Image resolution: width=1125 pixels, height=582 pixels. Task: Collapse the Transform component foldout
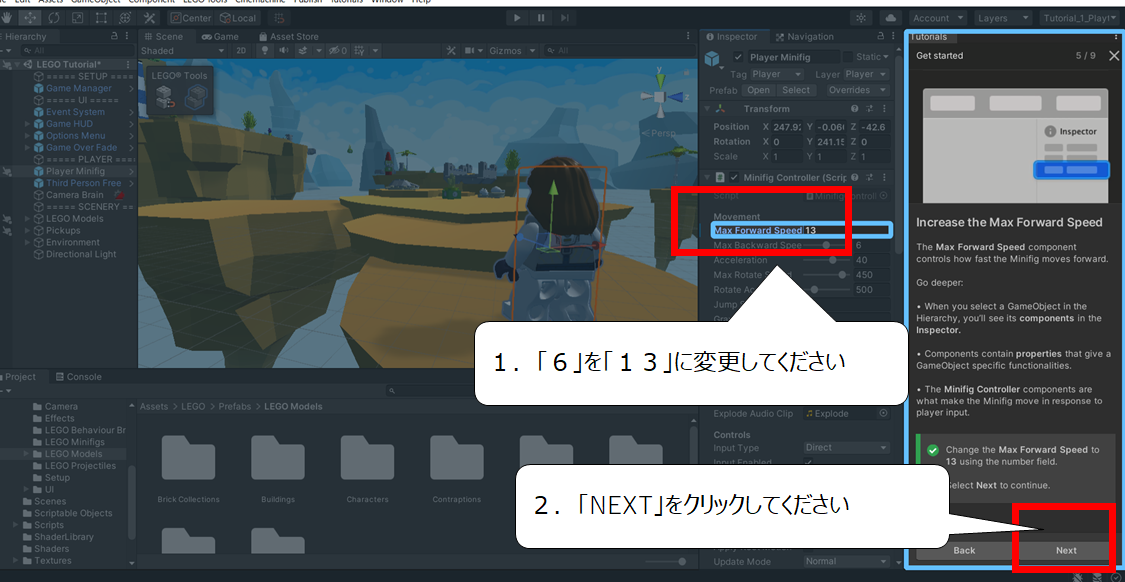click(x=707, y=109)
